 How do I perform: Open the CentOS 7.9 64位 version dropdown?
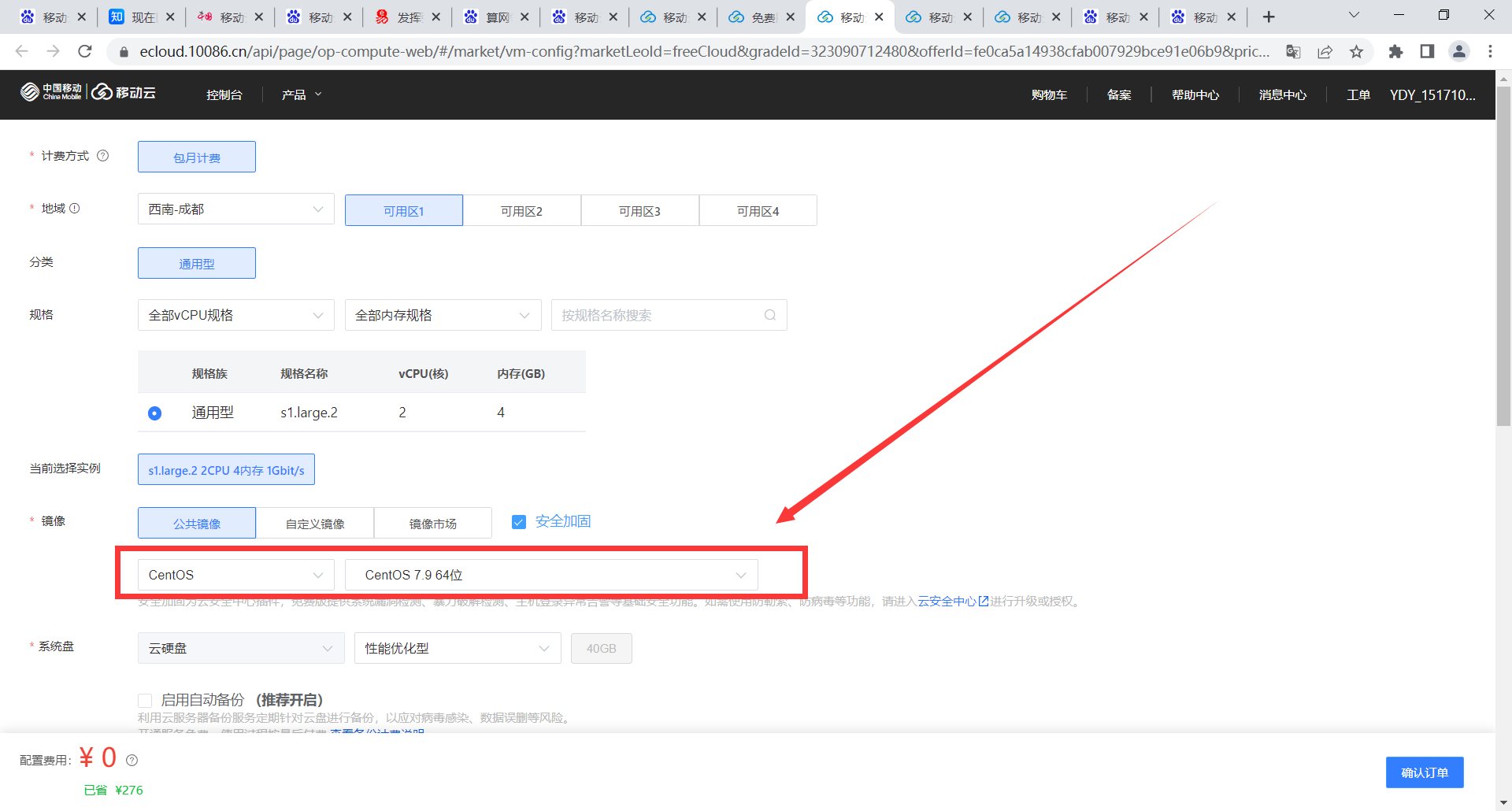[x=551, y=575]
